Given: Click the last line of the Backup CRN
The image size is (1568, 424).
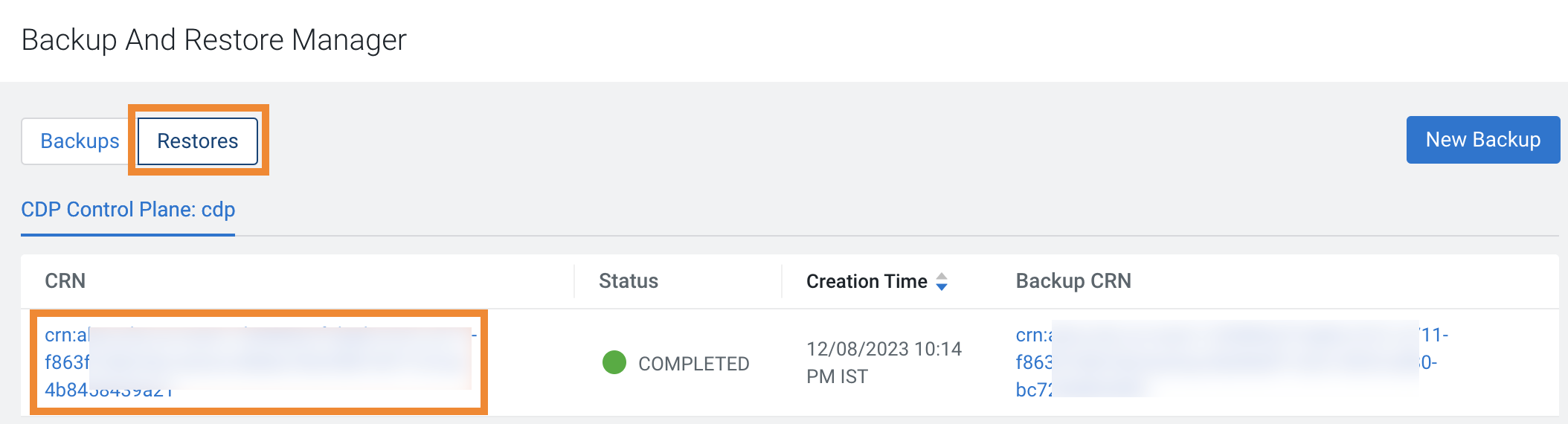Looking at the screenshot, I should 1033,390.
